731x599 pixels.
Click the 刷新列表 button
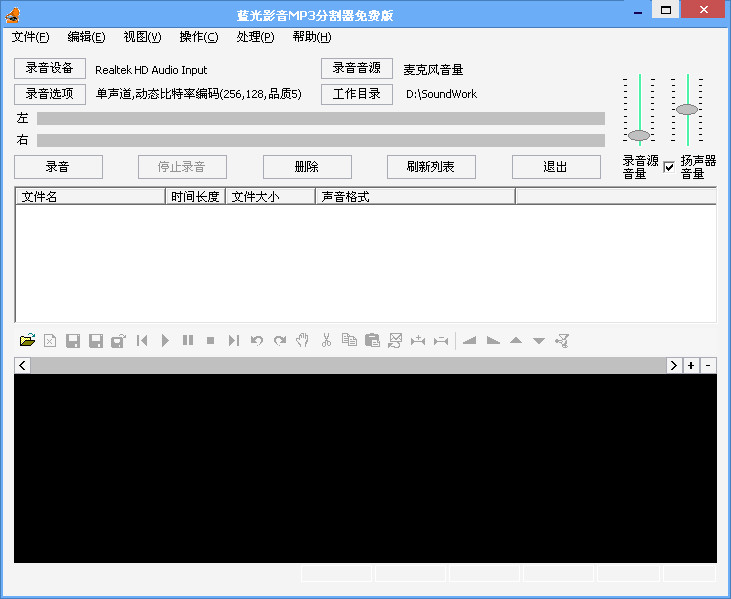(x=431, y=167)
